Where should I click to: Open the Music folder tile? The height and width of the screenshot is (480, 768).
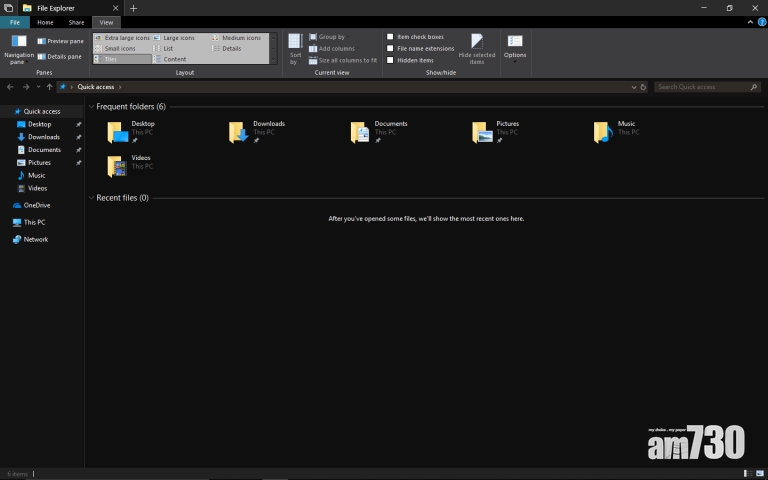click(603, 132)
